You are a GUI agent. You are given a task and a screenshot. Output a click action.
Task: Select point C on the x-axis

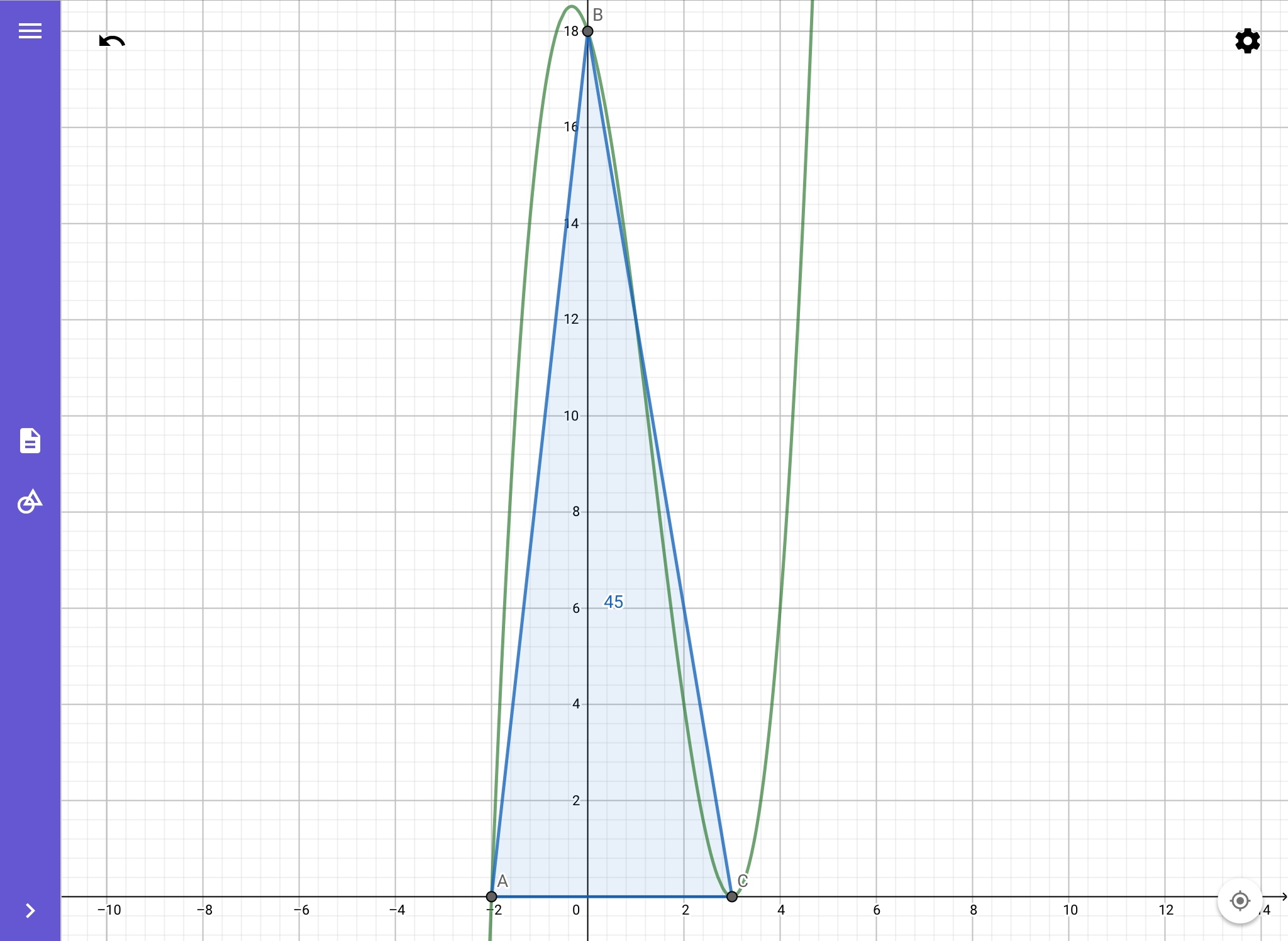732,896
